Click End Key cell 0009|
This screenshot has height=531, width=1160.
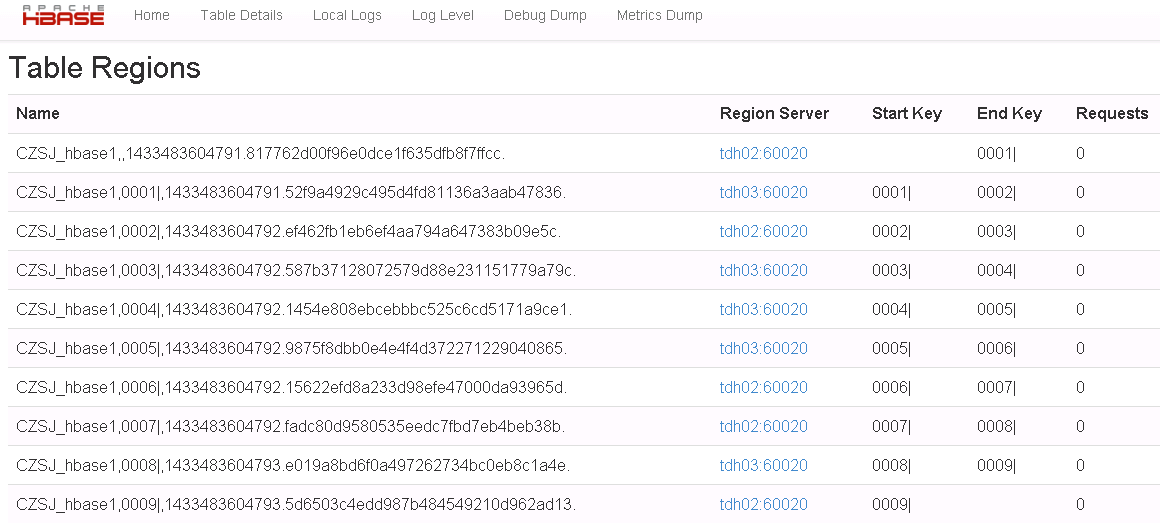point(997,465)
